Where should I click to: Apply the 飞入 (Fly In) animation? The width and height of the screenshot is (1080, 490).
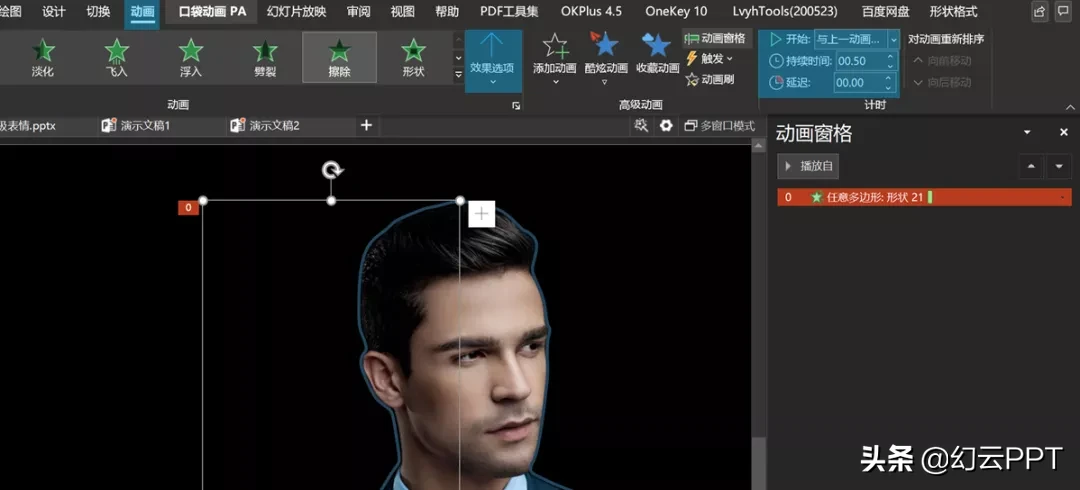click(117, 57)
